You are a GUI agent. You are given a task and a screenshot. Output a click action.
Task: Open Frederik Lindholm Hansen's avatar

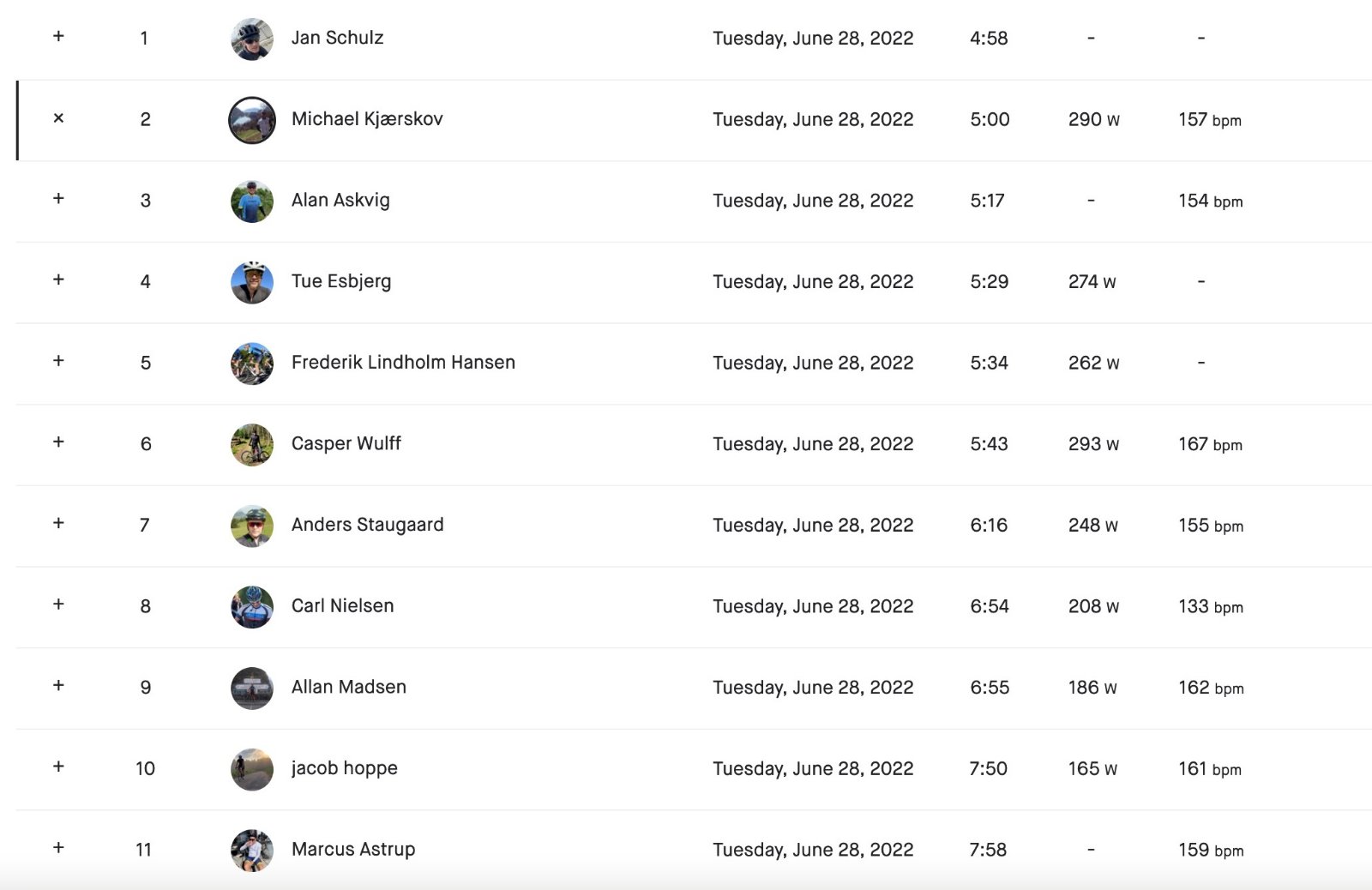click(252, 364)
